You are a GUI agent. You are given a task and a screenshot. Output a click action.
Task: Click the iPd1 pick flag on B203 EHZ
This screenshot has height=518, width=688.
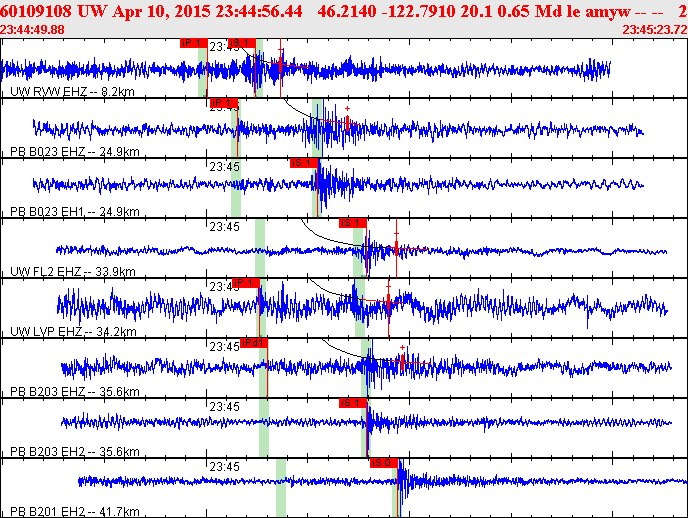pyautogui.click(x=254, y=343)
